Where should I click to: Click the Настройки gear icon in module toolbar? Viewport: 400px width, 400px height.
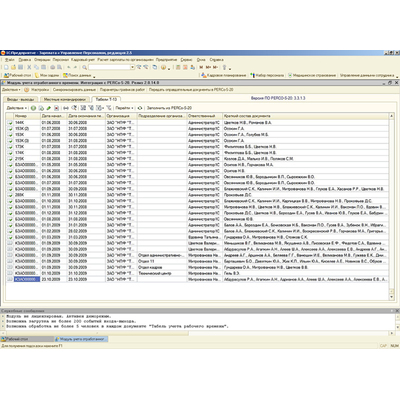26,90
